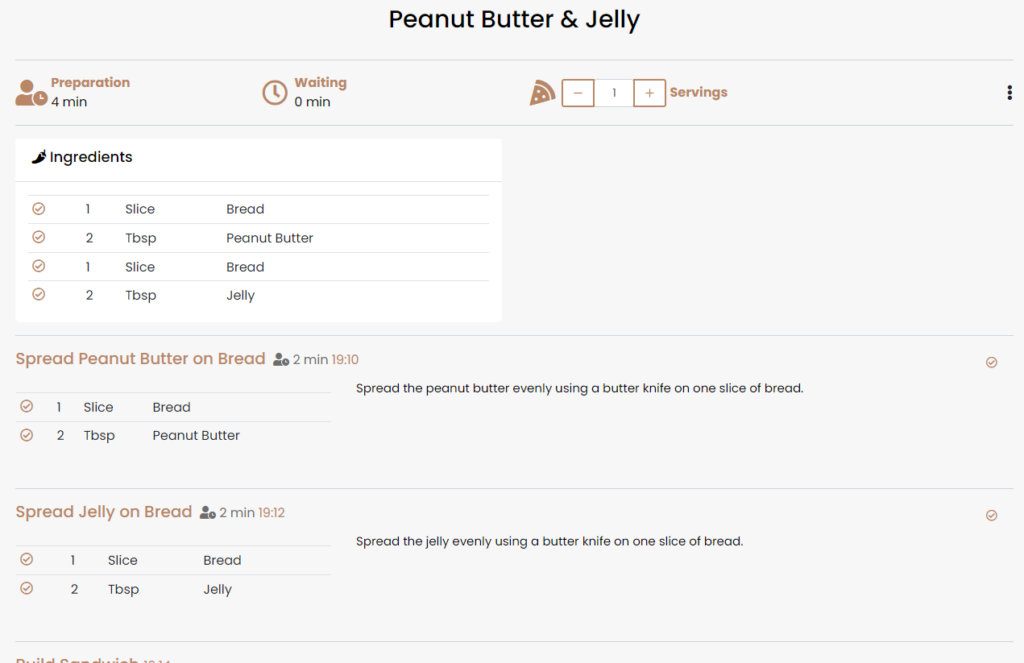Image resolution: width=1024 pixels, height=663 pixels.
Task: Decrease servings with the minus button
Action: coord(578,93)
